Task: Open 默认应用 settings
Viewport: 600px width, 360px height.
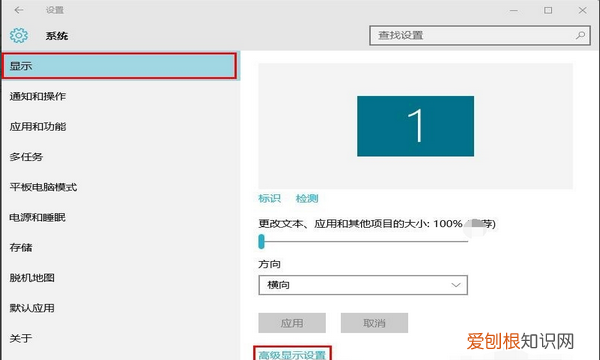Action: [32, 308]
